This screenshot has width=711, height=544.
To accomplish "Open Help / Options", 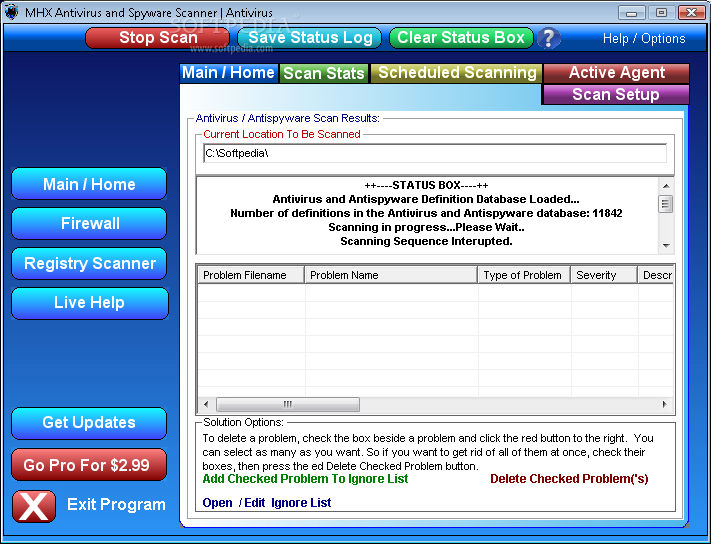I will [644, 39].
